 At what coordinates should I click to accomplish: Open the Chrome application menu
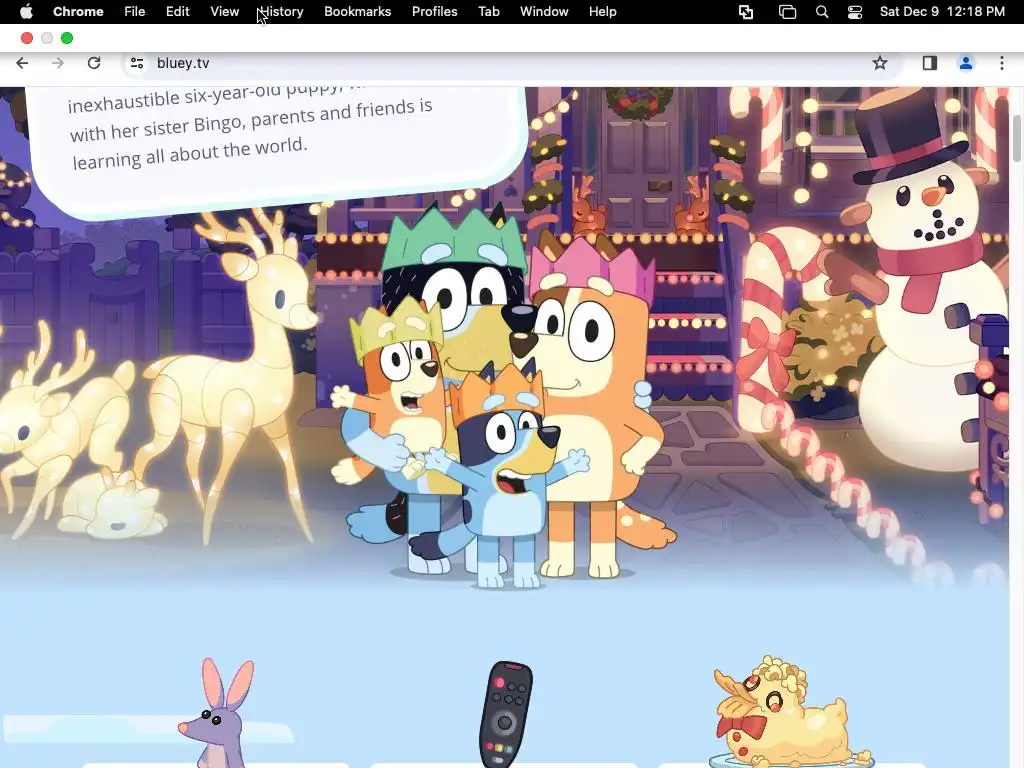[78, 12]
